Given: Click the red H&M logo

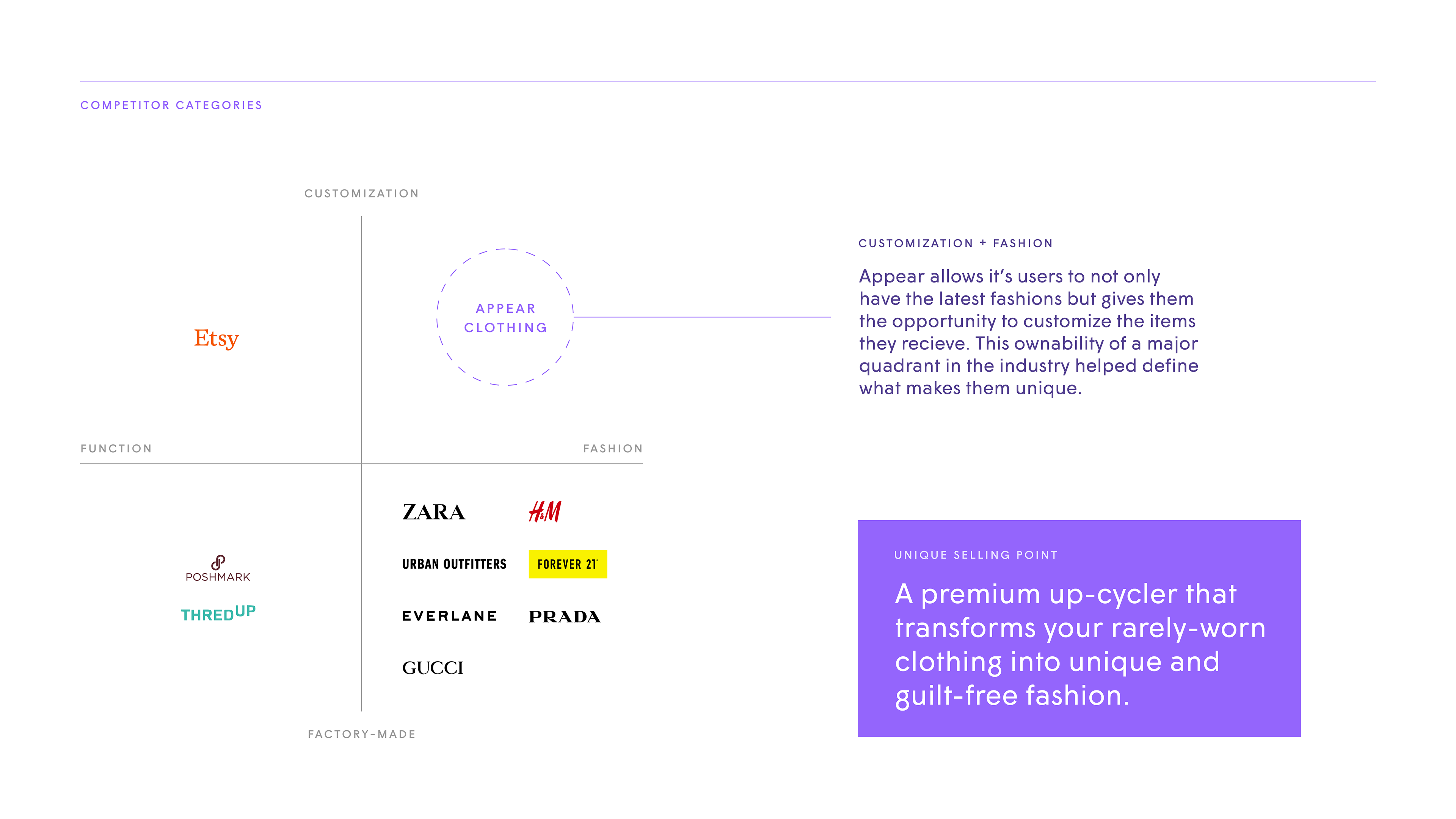Looking at the screenshot, I should 545,511.
